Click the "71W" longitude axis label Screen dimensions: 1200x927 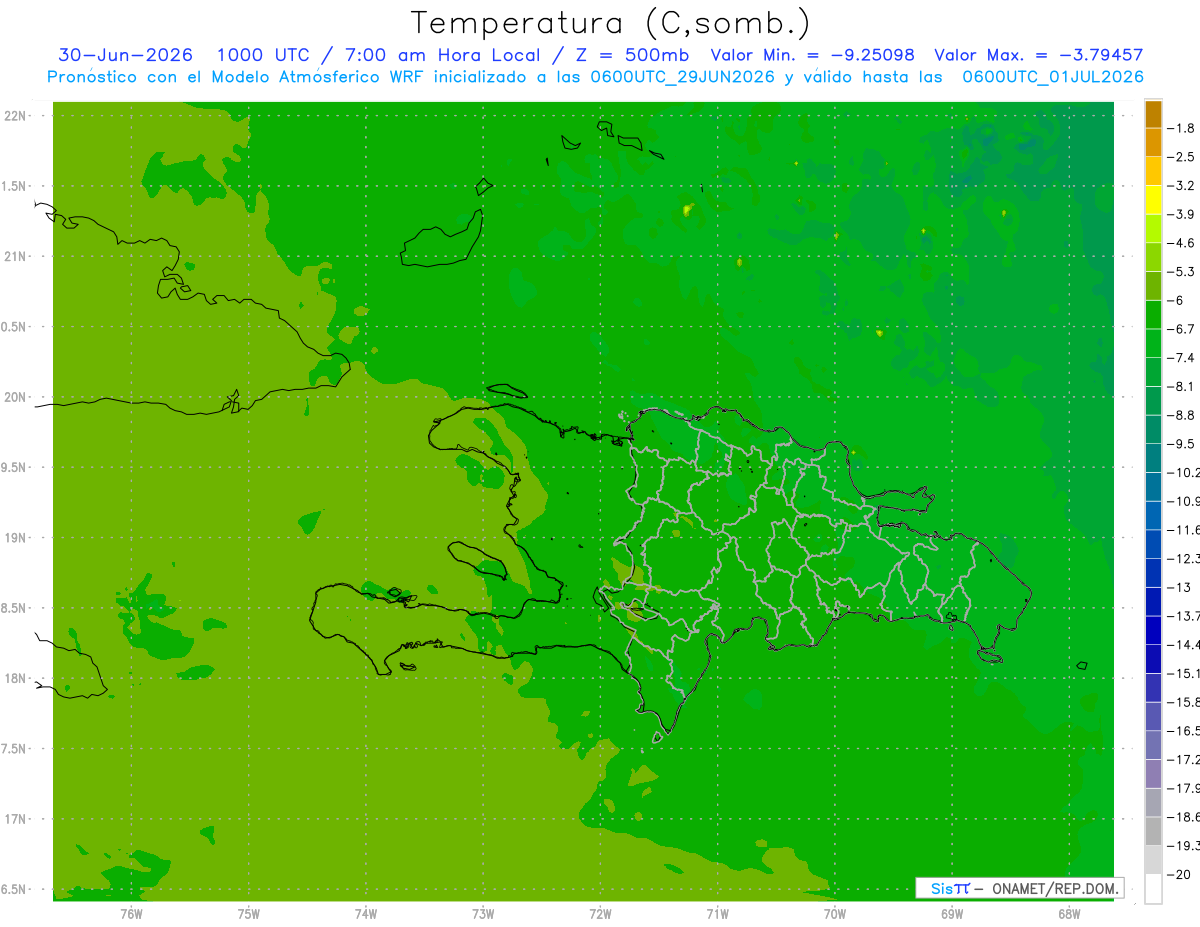pos(717,913)
